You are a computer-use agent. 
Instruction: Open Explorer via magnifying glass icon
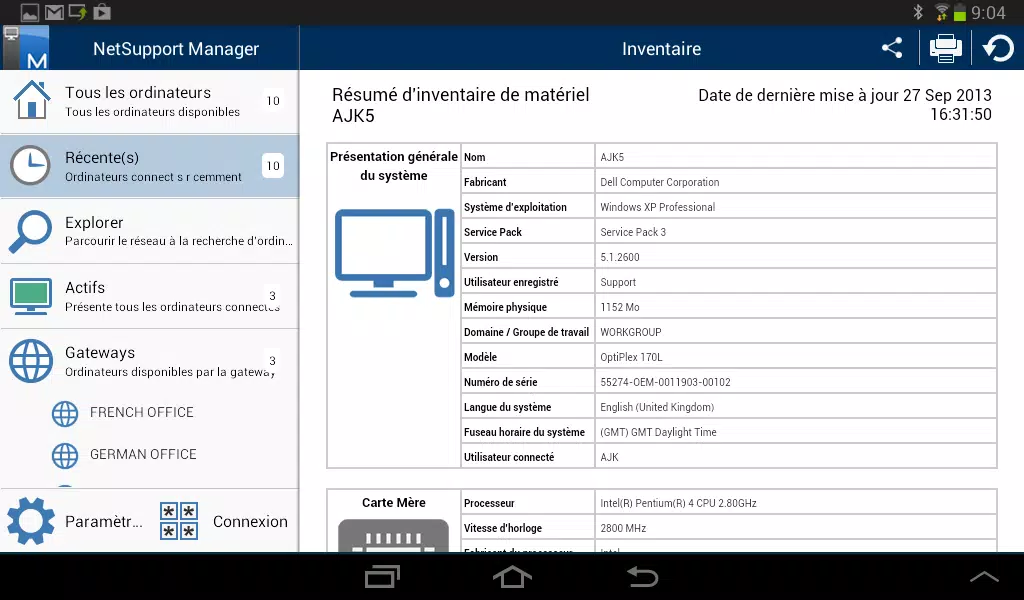pos(30,231)
